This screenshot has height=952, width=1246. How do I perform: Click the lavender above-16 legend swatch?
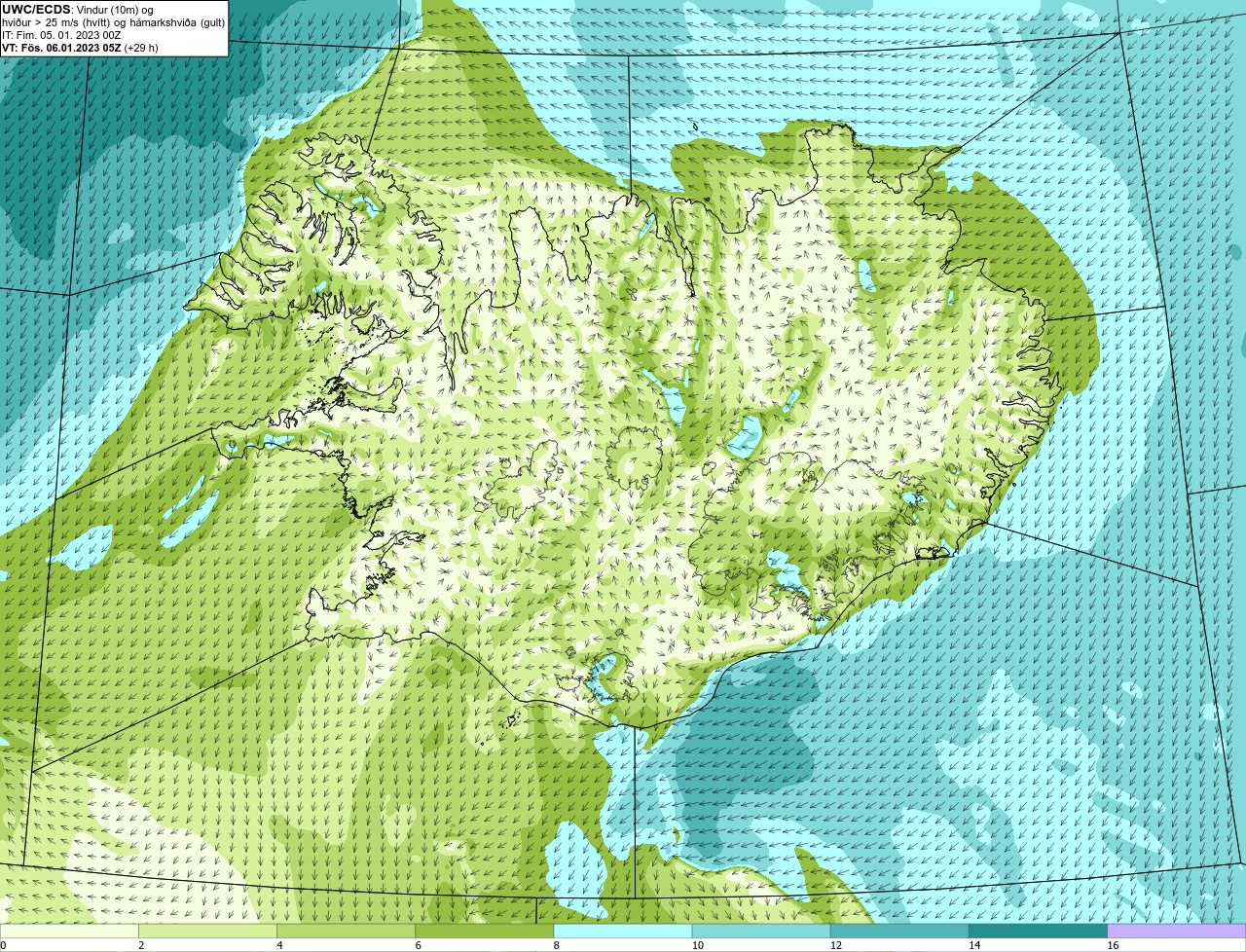(1176, 932)
